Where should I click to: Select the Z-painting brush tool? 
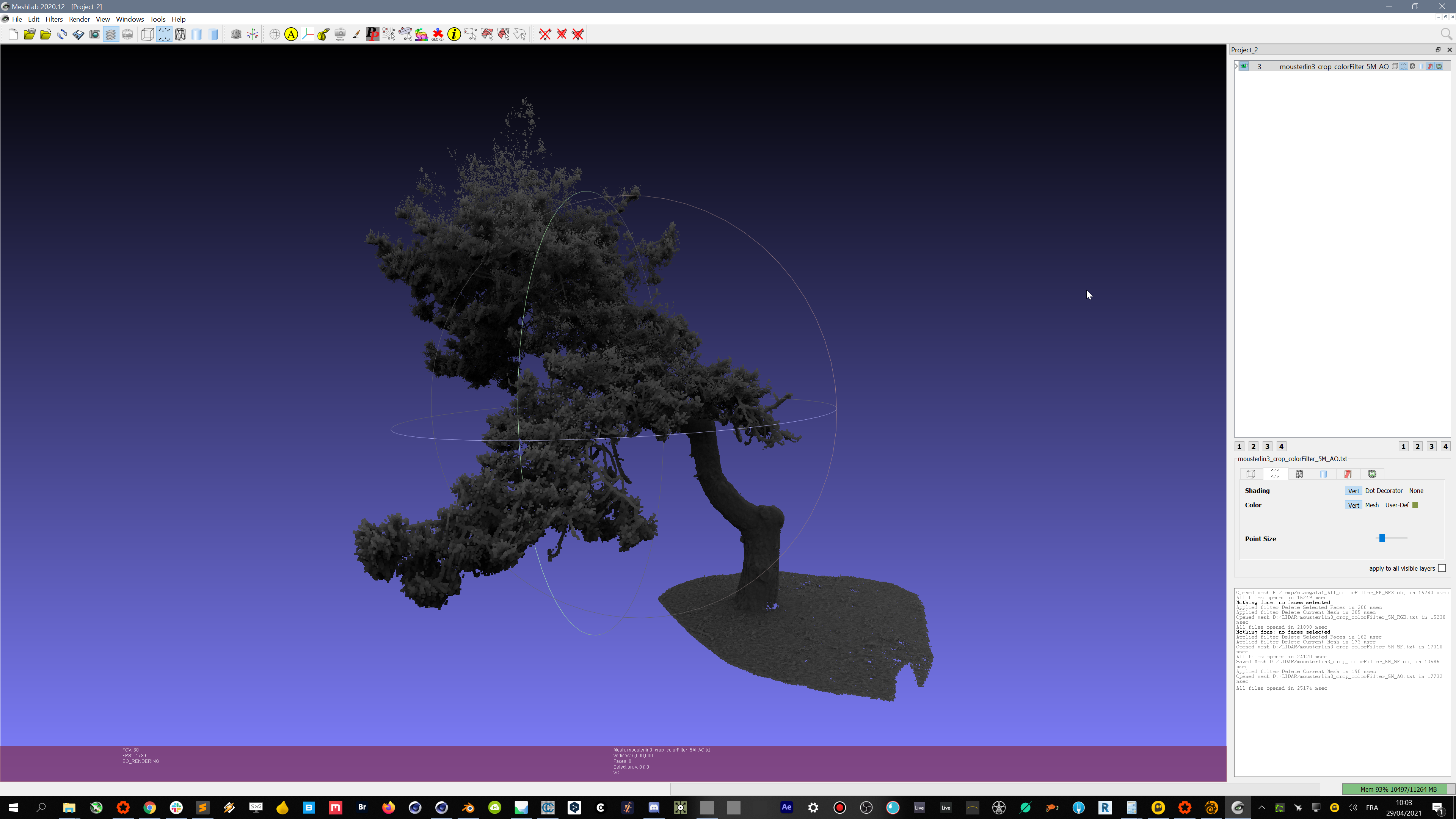[x=357, y=35]
